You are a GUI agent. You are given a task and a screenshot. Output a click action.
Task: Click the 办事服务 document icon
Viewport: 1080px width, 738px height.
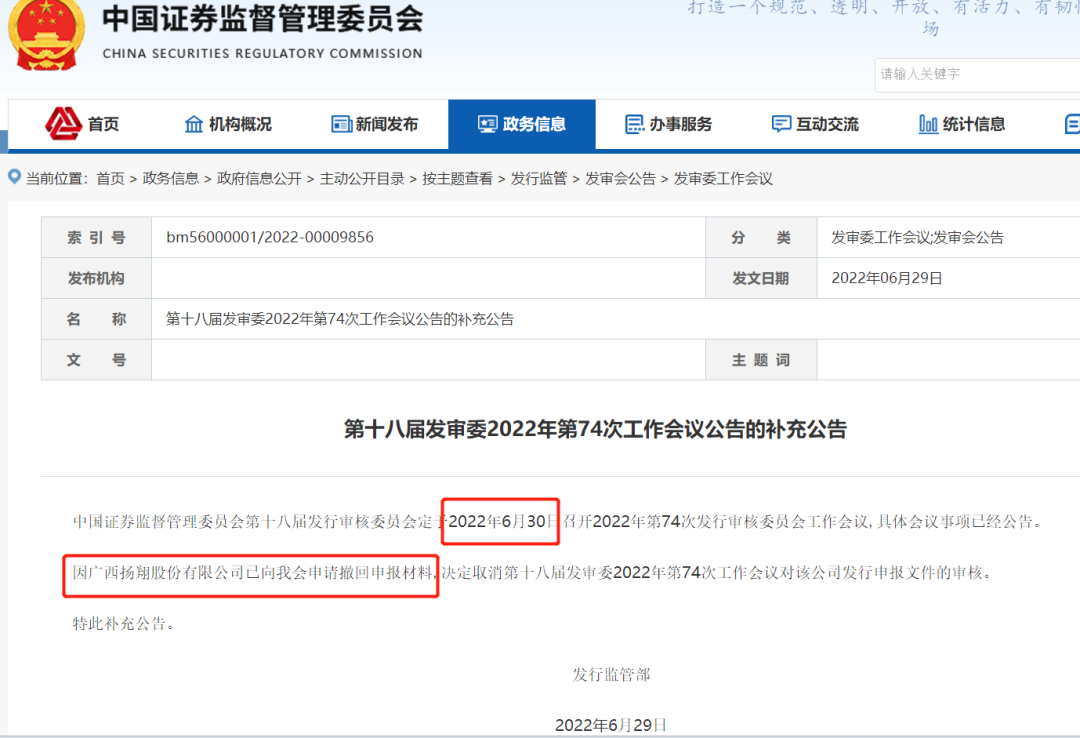[634, 124]
